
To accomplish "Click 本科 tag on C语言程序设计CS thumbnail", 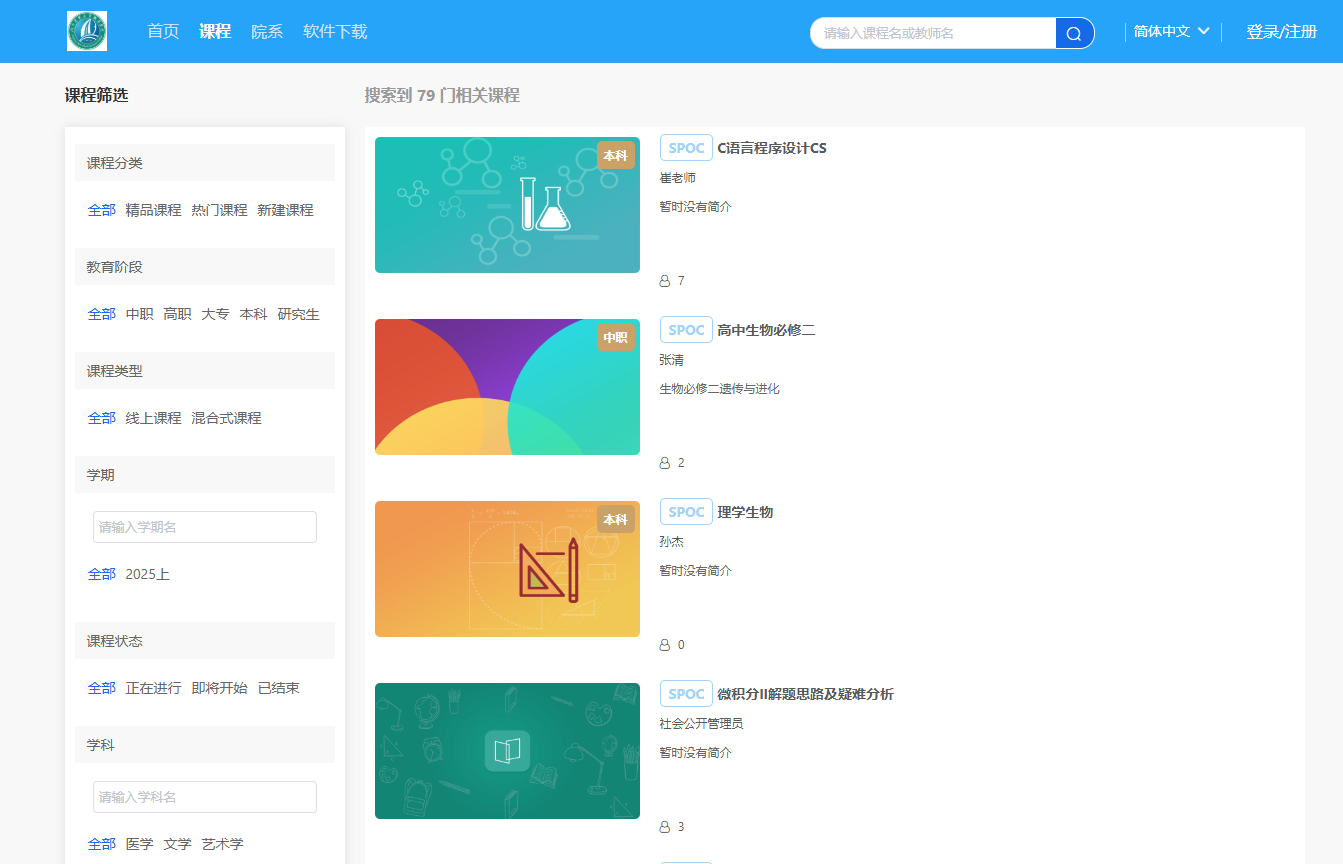I will [616, 155].
